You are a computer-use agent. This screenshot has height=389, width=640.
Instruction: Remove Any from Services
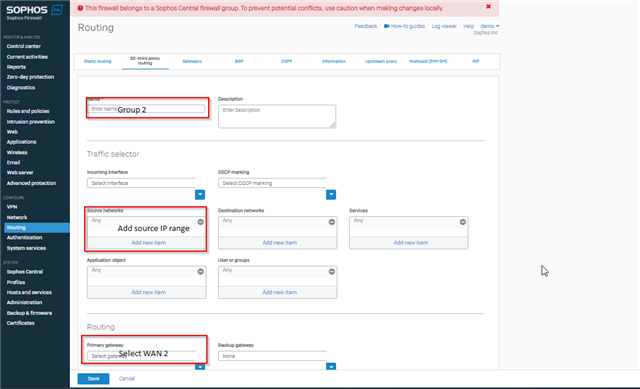(462, 222)
